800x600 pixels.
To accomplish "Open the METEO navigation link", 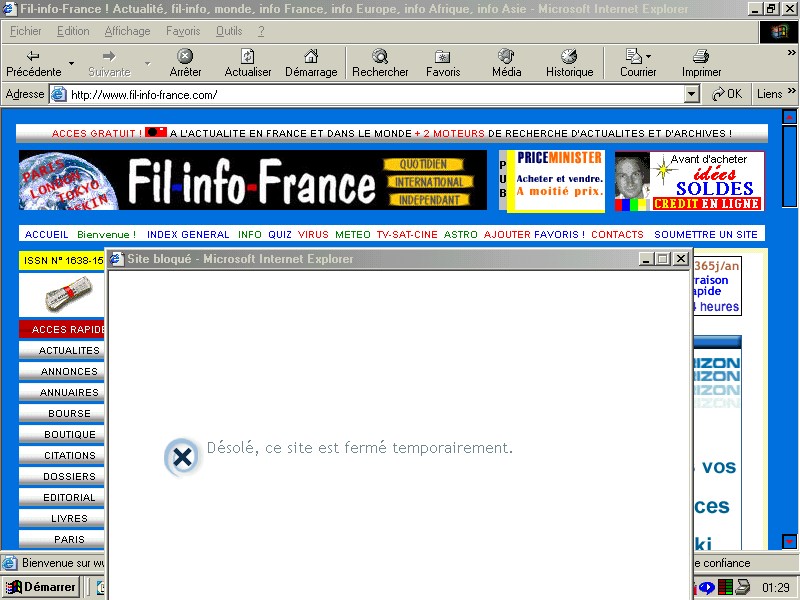I will tap(353, 235).
